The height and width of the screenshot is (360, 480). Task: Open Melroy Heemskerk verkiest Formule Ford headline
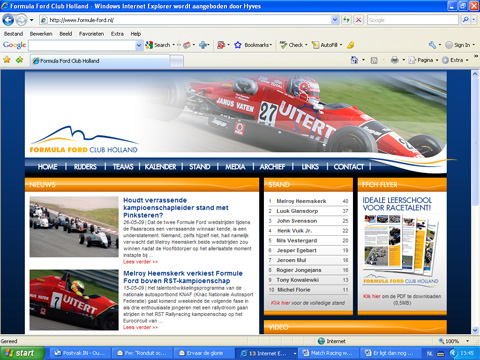tap(183, 277)
